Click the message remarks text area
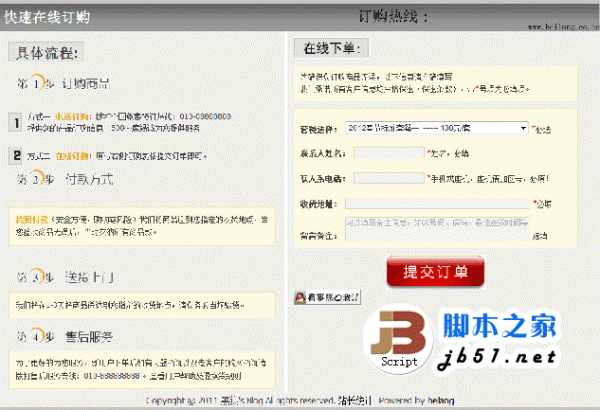Screen dimensions: 600x410 (438, 229)
